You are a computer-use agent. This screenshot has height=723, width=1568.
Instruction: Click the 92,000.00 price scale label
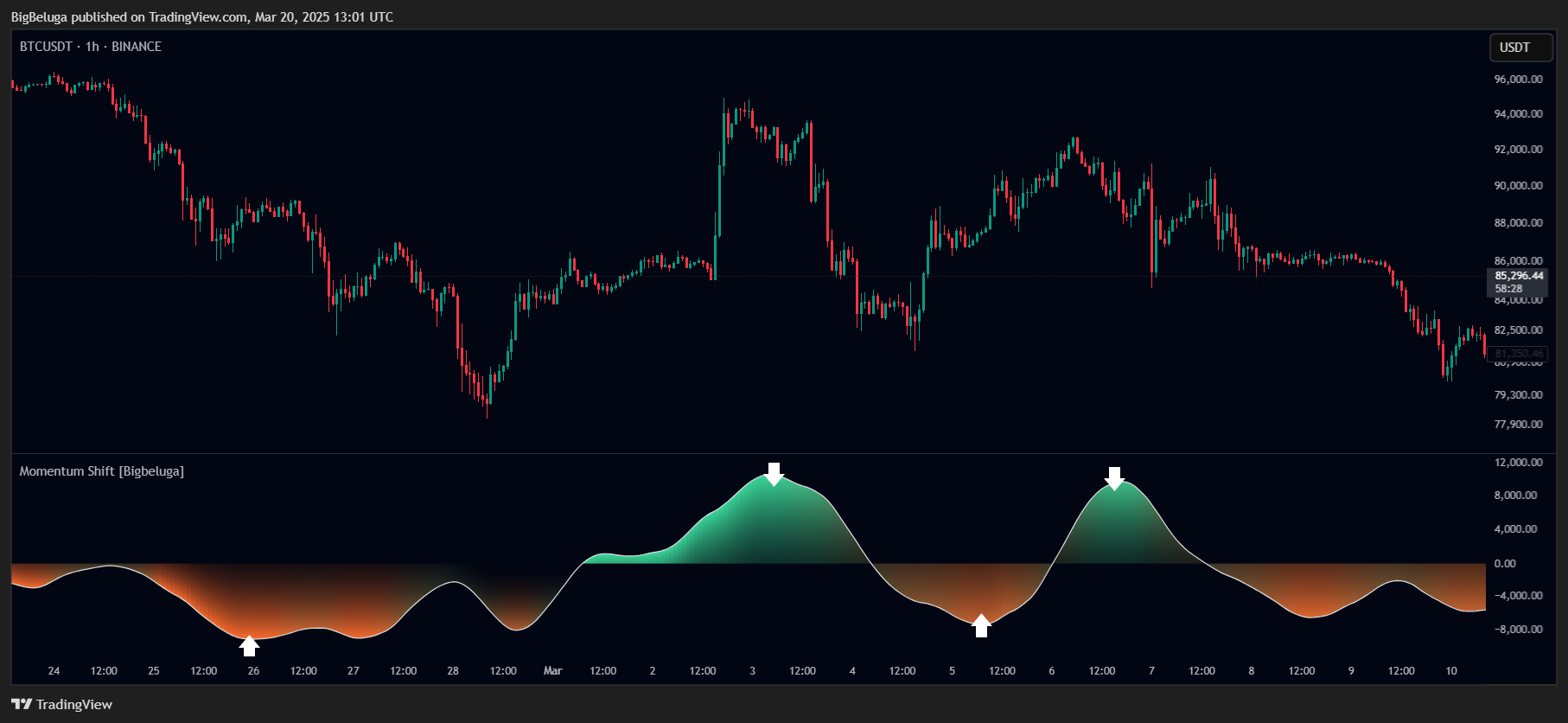click(x=1519, y=150)
